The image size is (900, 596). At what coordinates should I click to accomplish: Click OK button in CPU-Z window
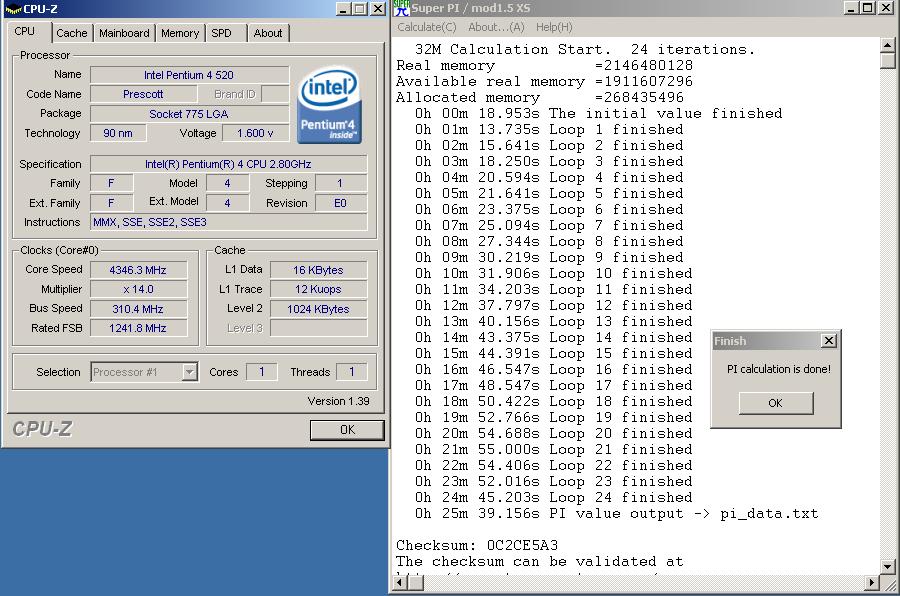pos(347,430)
